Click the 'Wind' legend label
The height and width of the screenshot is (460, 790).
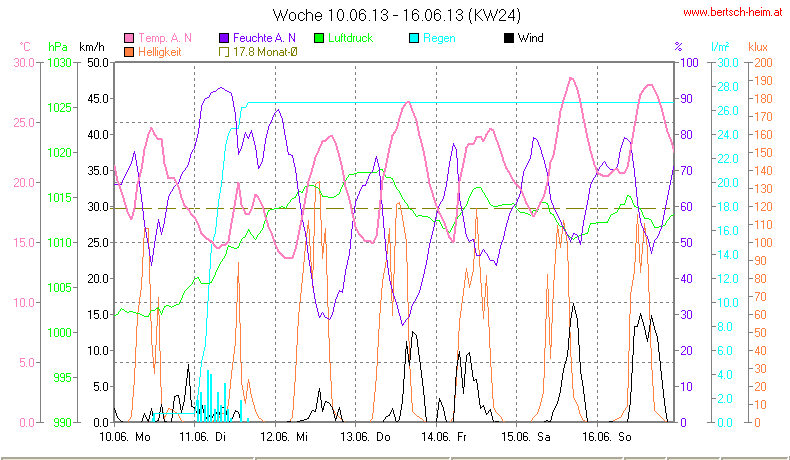tap(530, 38)
